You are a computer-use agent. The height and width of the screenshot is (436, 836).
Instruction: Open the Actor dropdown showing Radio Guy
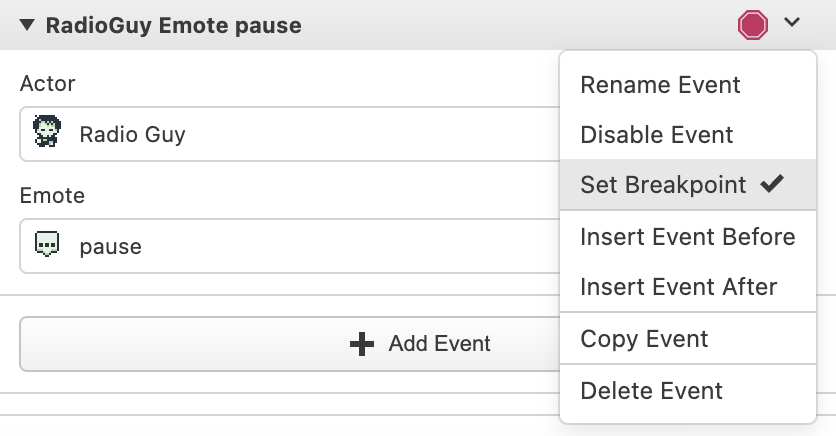tap(290, 134)
